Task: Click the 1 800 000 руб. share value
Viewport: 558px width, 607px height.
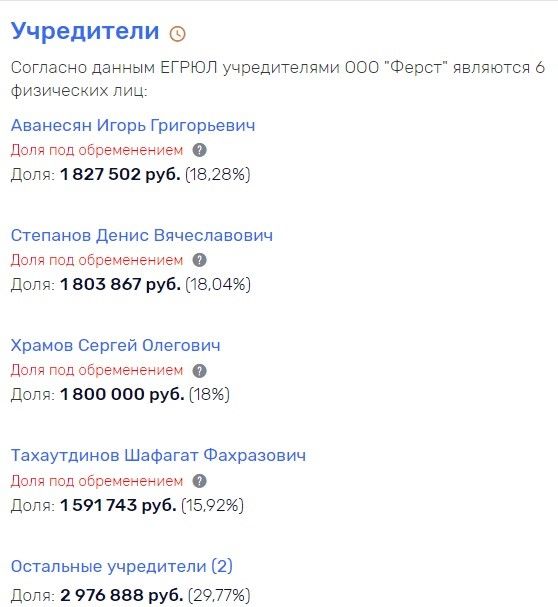Action: pyautogui.click(x=122, y=394)
